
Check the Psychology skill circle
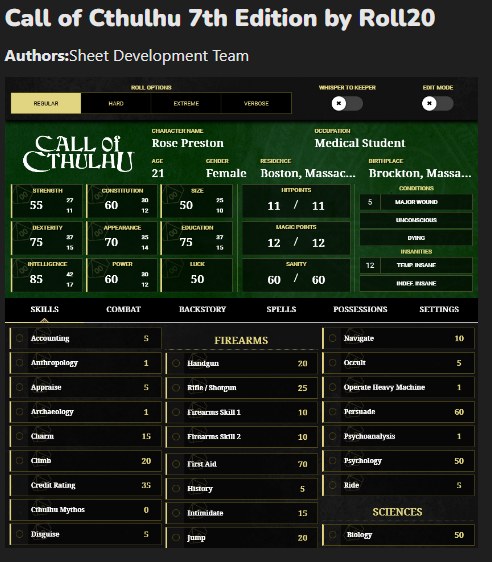pyautogui.click(x=333, y=461)
